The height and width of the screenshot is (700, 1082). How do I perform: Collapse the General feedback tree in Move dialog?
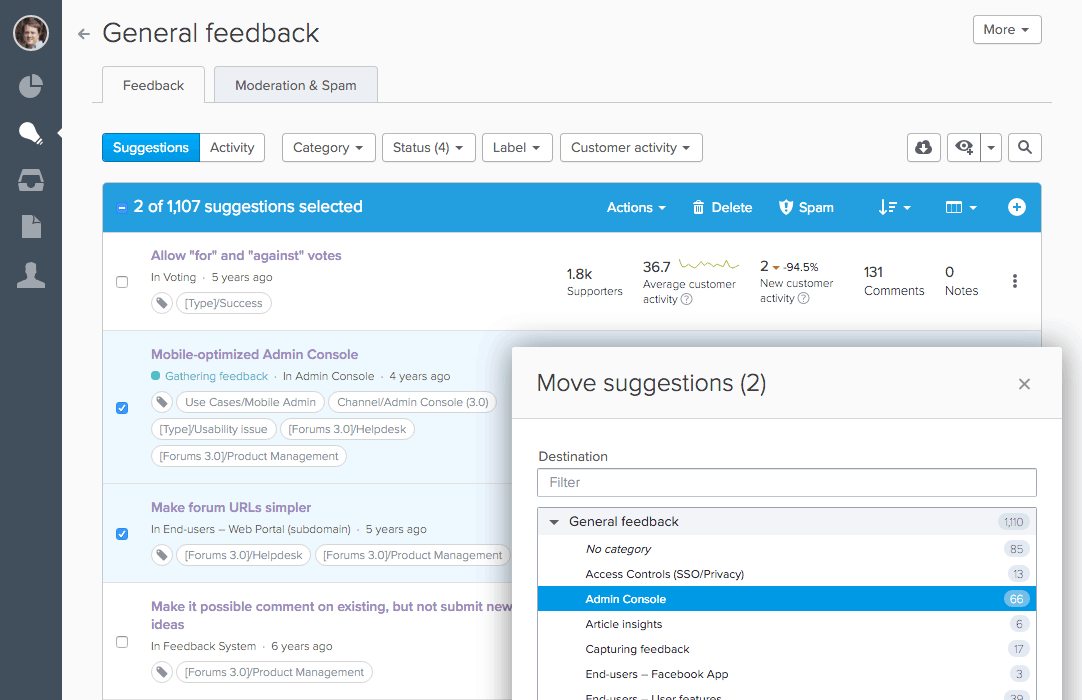coord(554,521)
